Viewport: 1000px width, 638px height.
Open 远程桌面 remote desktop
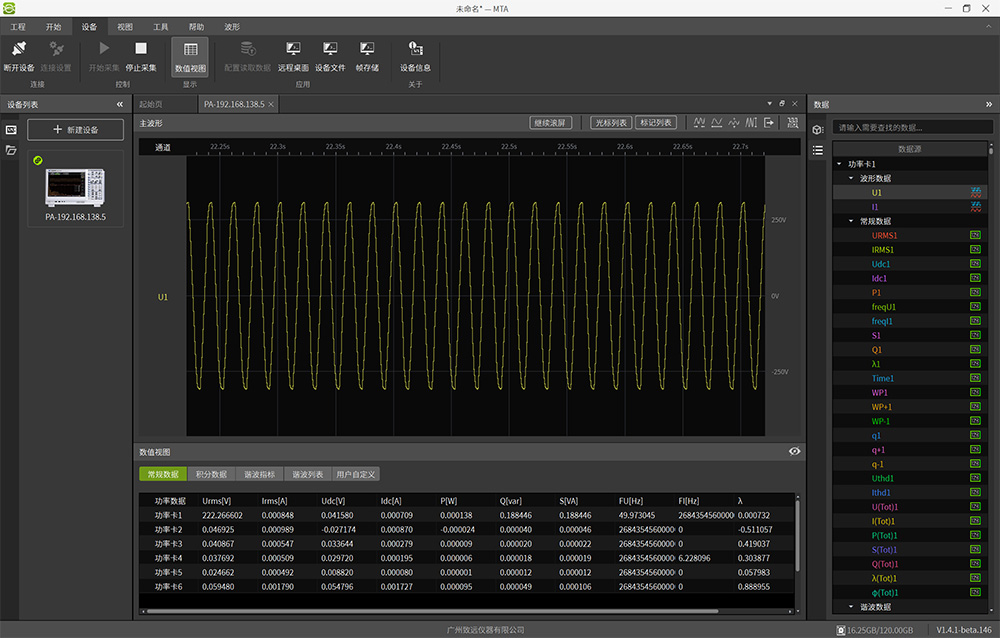[293, 49]
